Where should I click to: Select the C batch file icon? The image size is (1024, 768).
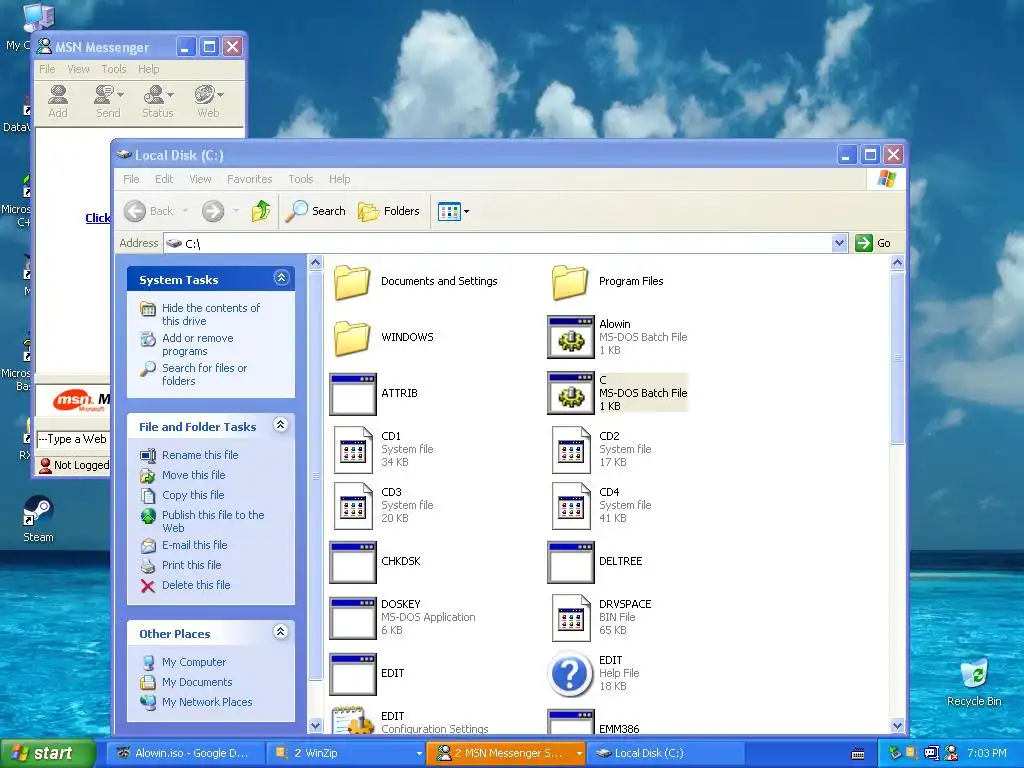click(571, 393)
